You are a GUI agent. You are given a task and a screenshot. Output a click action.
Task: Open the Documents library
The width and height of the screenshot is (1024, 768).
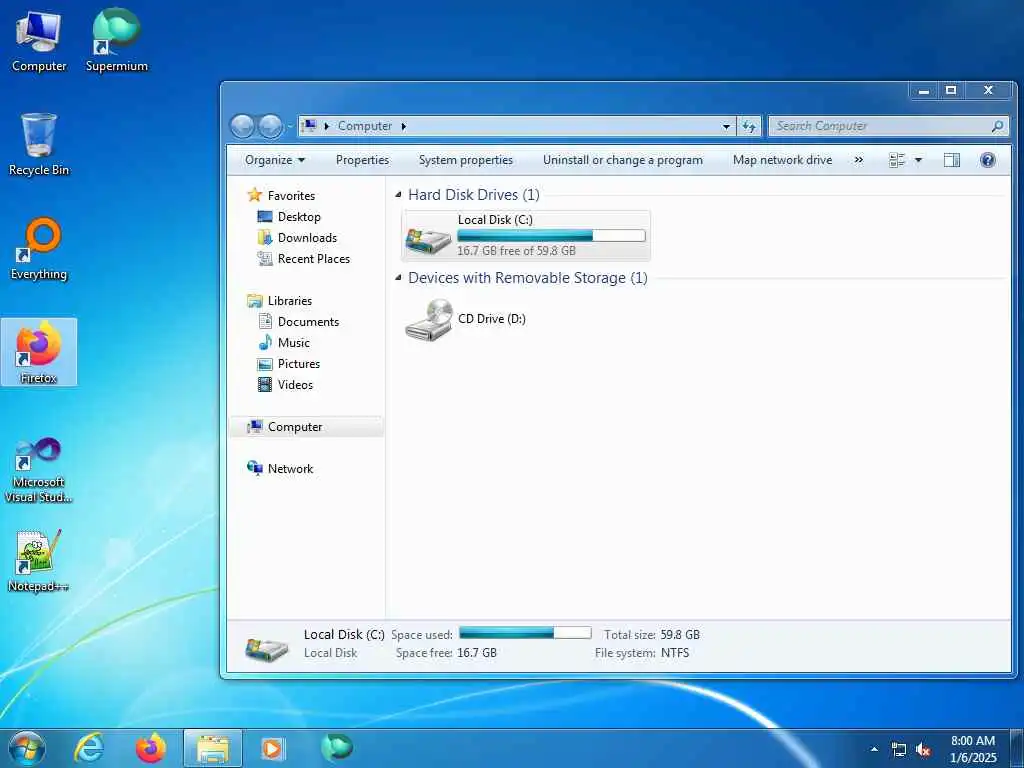pos(308,321)
